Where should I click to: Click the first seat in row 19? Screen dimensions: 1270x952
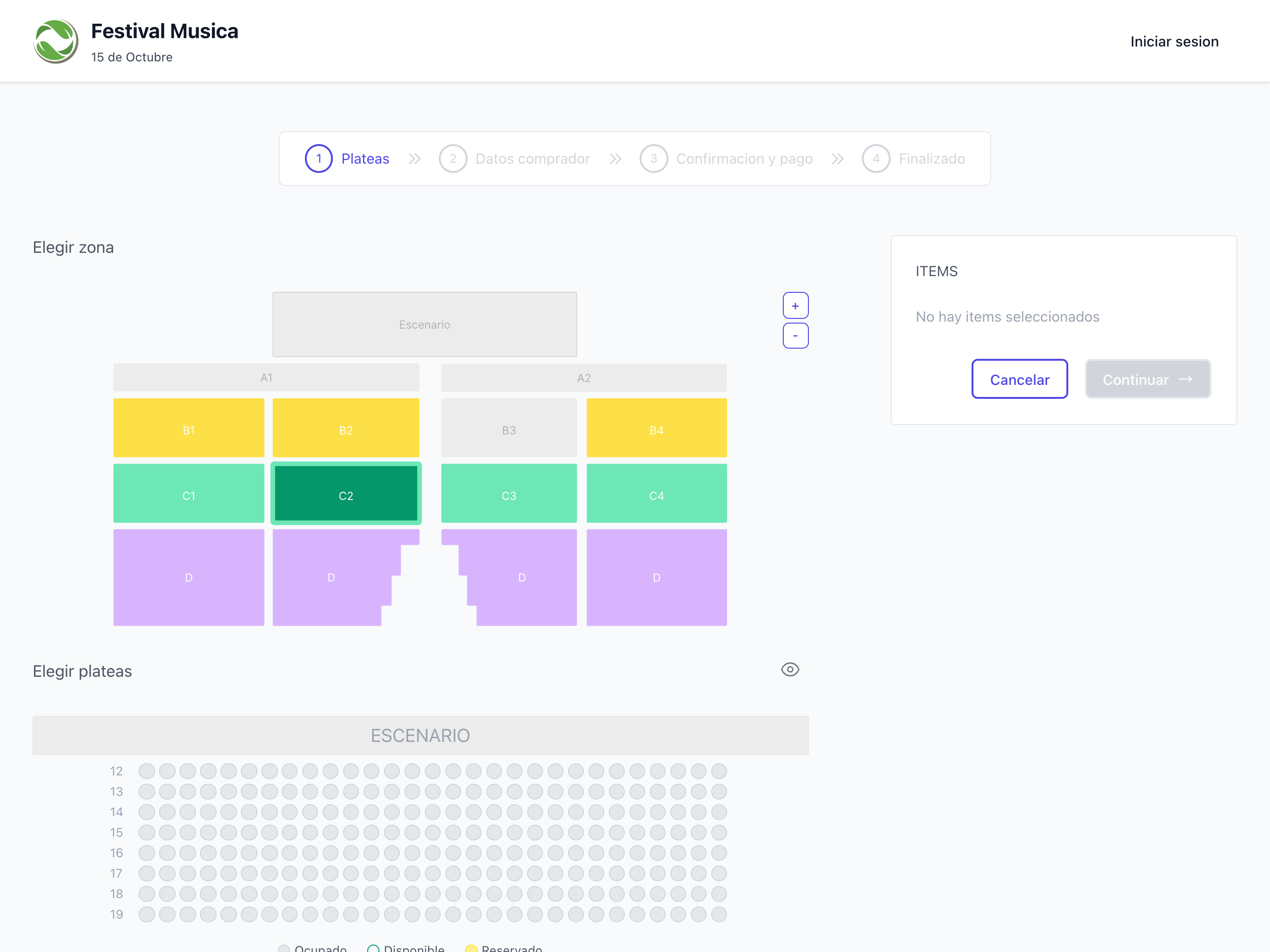[x=147, y=914]
